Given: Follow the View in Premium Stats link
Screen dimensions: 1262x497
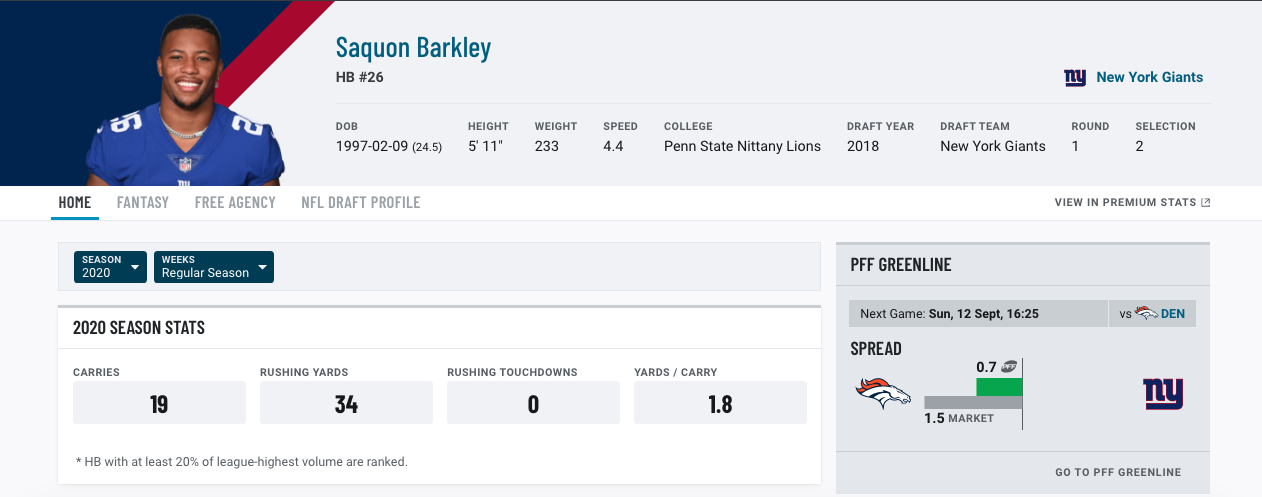Looking at the screenshot, I should tap(1125, 203).
